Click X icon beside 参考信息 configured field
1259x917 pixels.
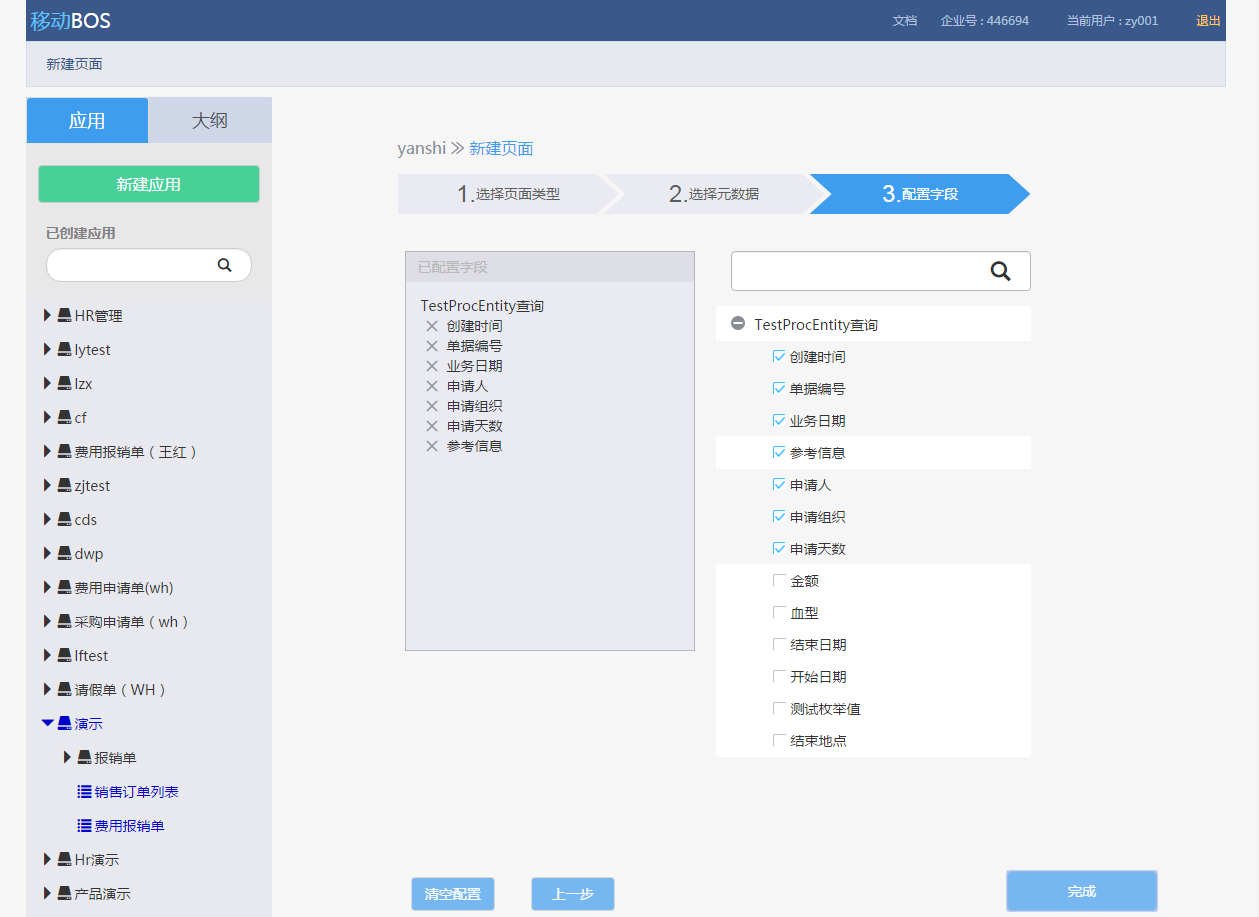tap(432, 446)
